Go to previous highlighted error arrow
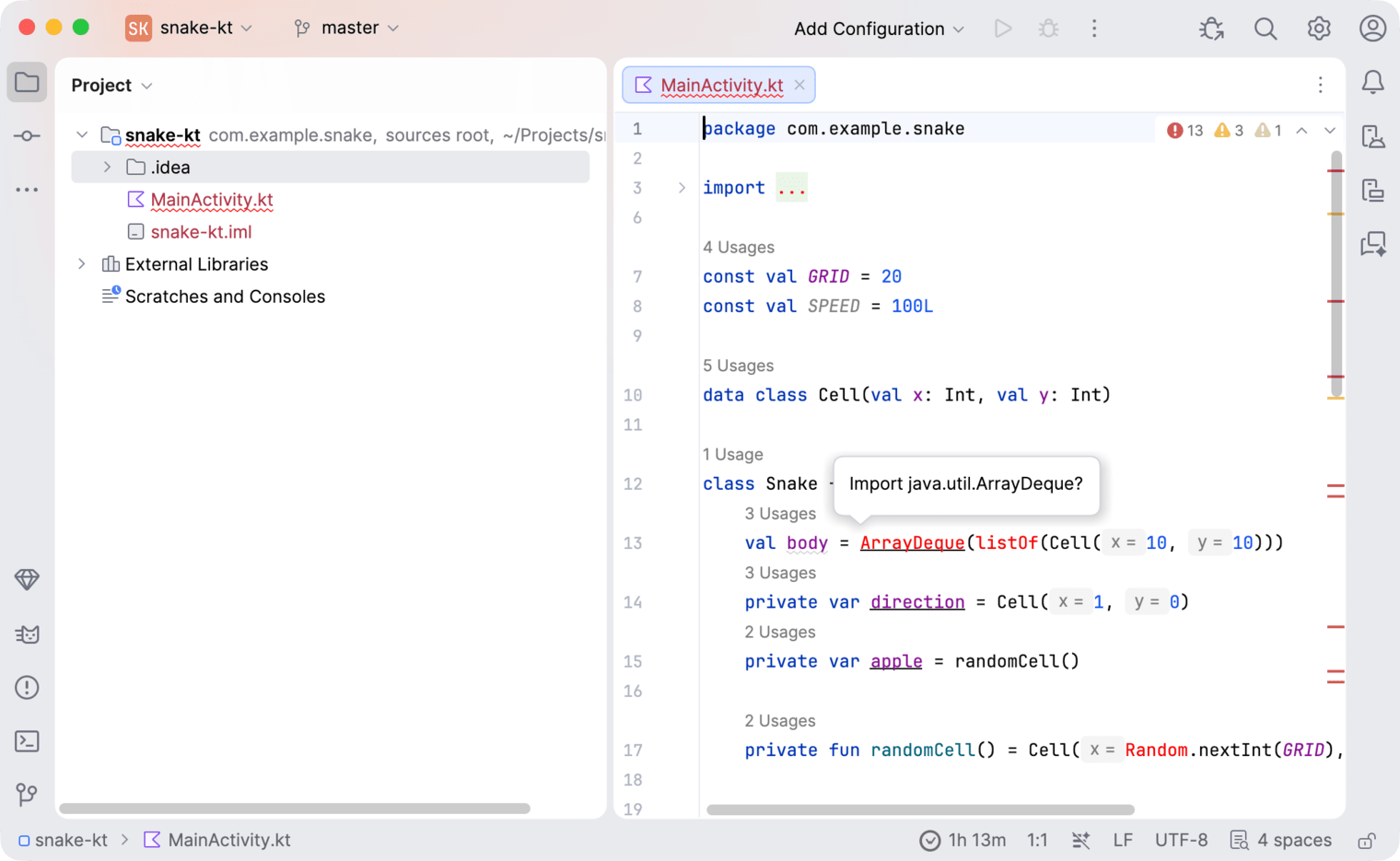 point(1301,131)
